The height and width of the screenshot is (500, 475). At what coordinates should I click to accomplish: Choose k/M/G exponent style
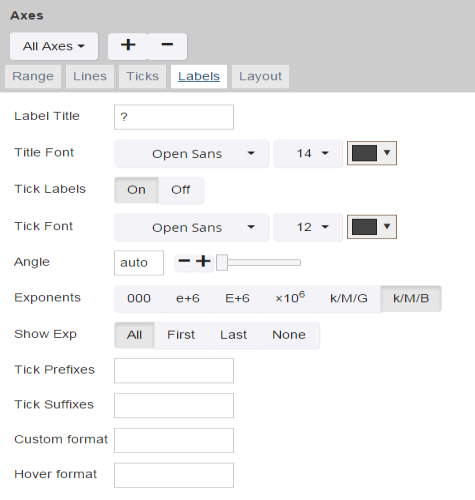(349, 298)
